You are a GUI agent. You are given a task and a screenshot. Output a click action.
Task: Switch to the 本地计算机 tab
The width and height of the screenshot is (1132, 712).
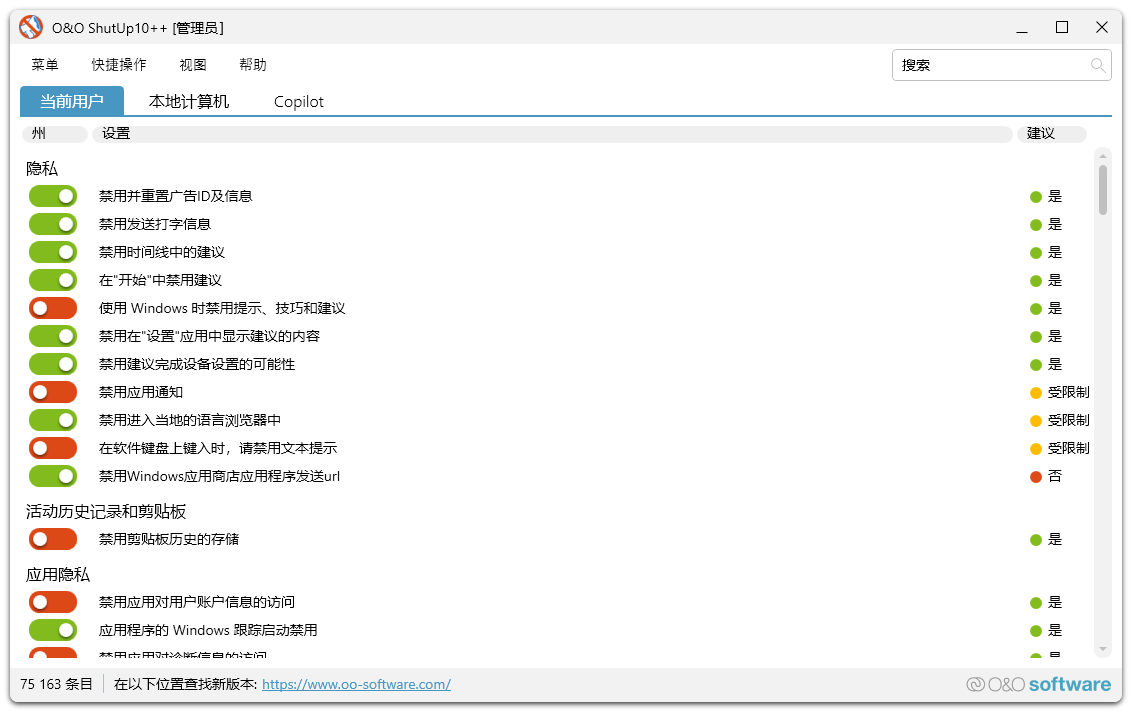(188, 101)
